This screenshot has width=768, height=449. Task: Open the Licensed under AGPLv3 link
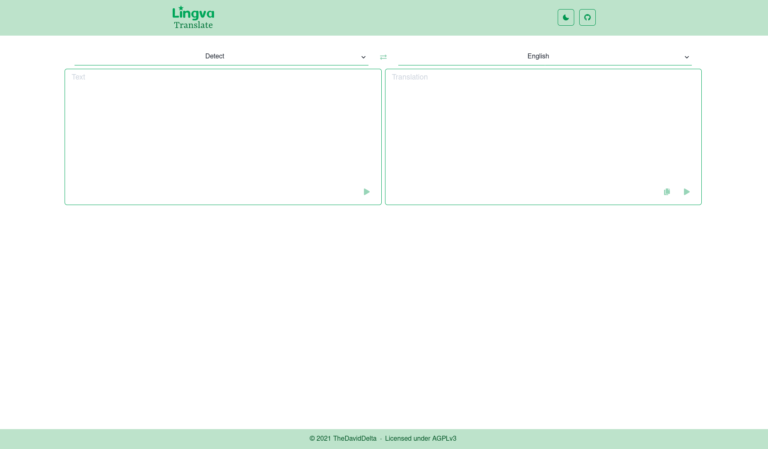420,438
